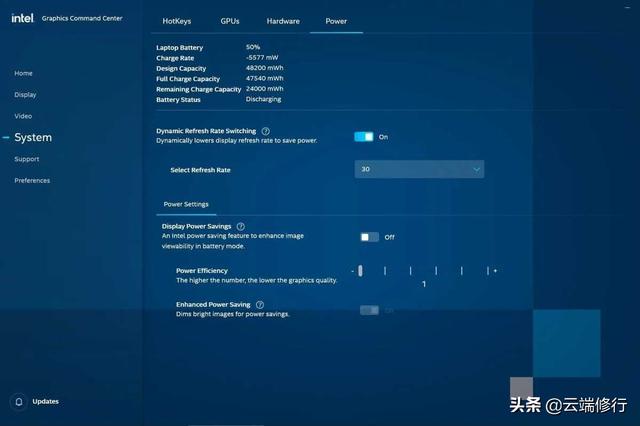Toggle Enhanced Power Saving switch

pyautogui.click(x=369, y=311)
